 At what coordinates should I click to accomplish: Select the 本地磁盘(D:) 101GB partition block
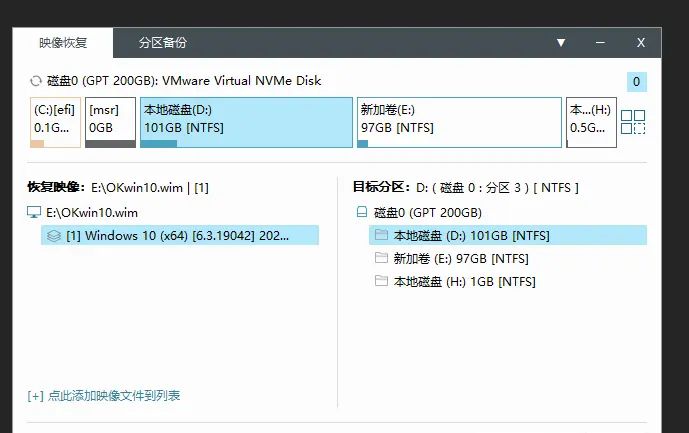pyautogui.click(x=246, y=122)
